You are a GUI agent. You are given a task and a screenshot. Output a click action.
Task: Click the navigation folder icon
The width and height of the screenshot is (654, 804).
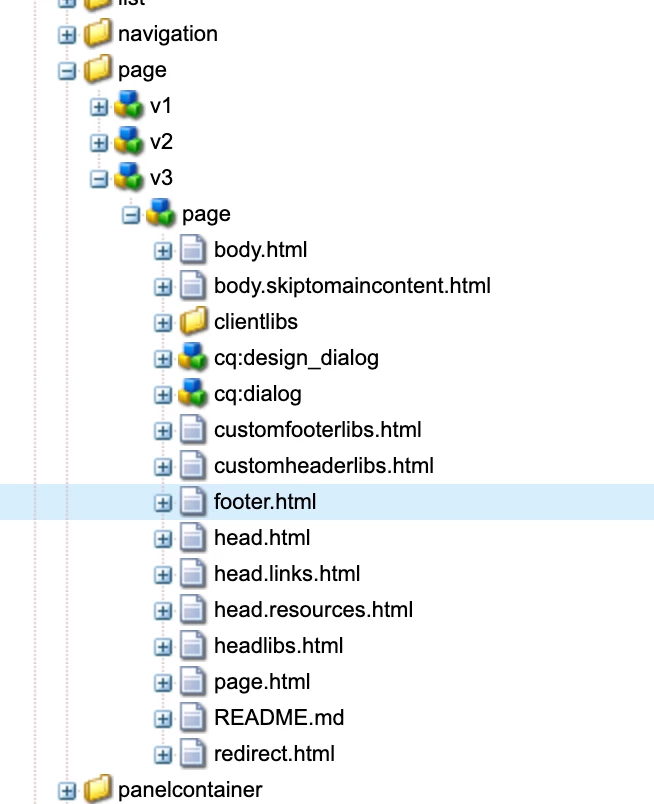click(x=97, y=33)
